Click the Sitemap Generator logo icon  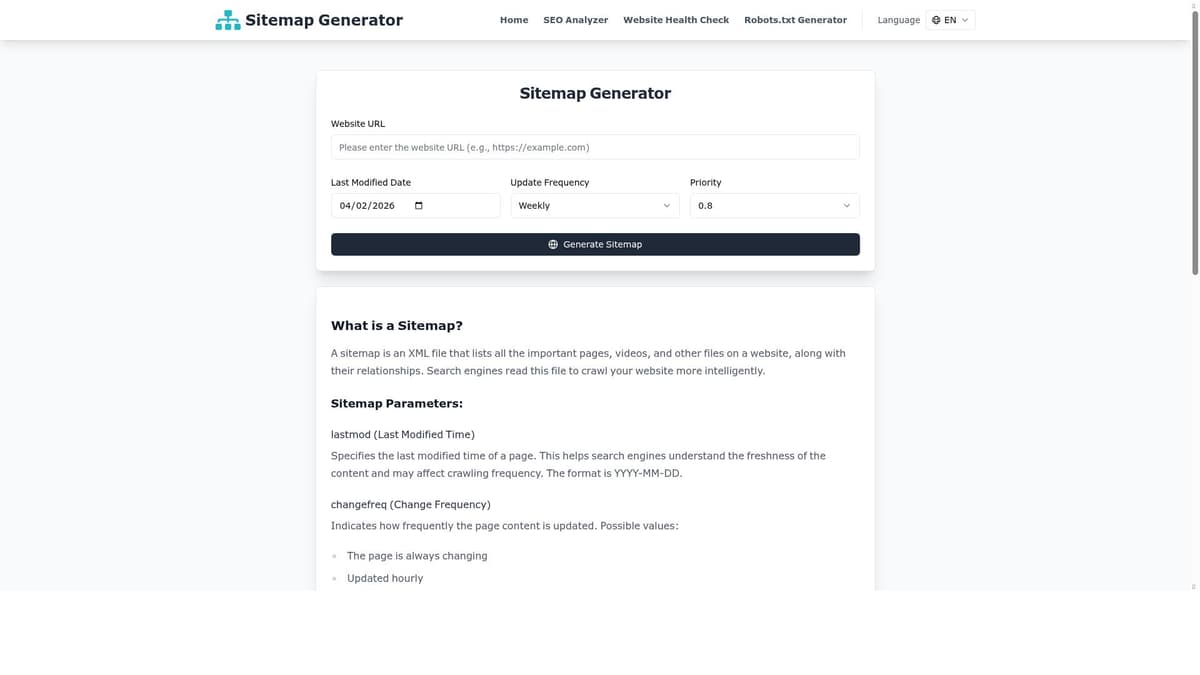pyautogui.click(x=226, y=18)
